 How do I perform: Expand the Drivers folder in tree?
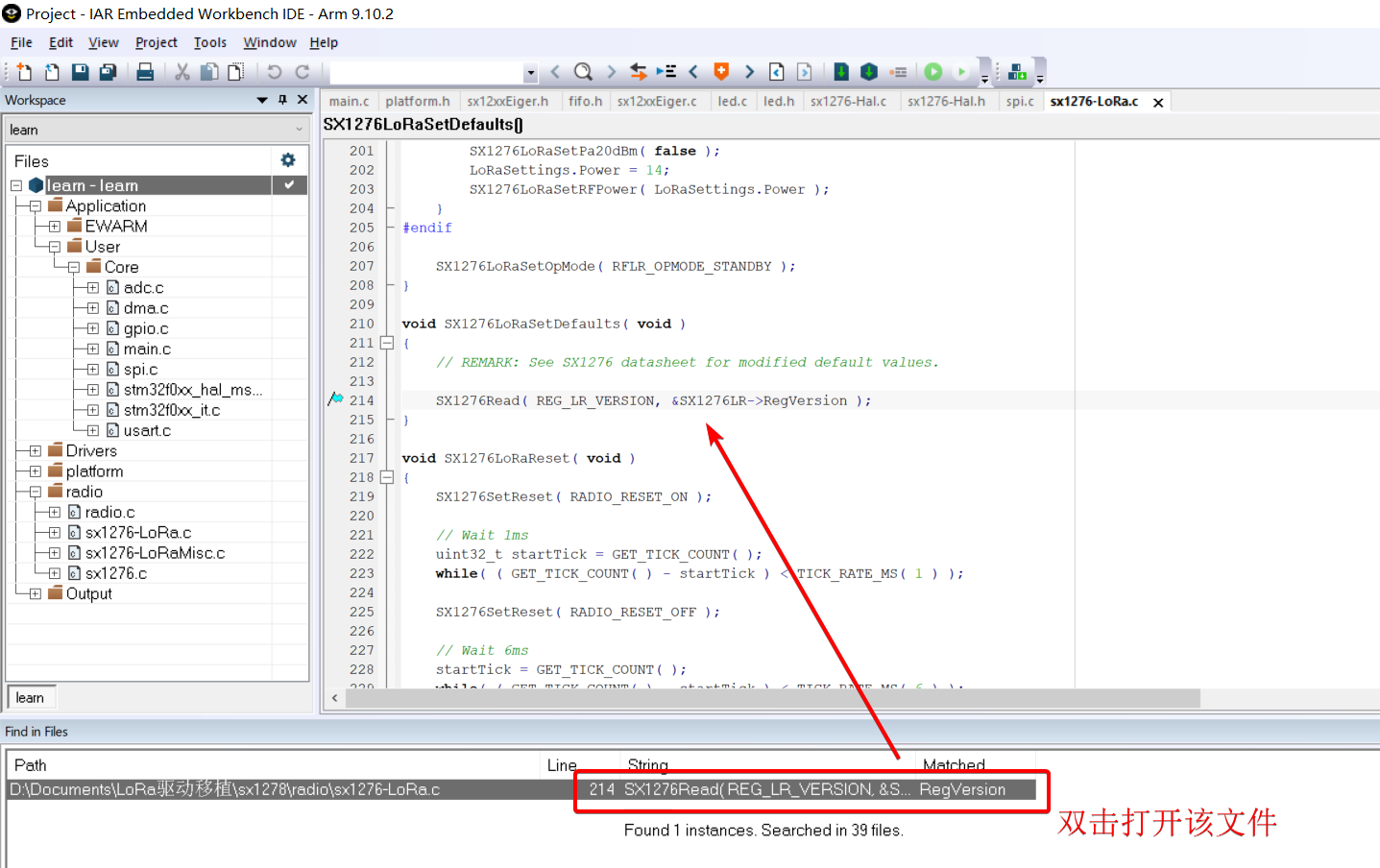pyautogui.click(x=36, y=451)
